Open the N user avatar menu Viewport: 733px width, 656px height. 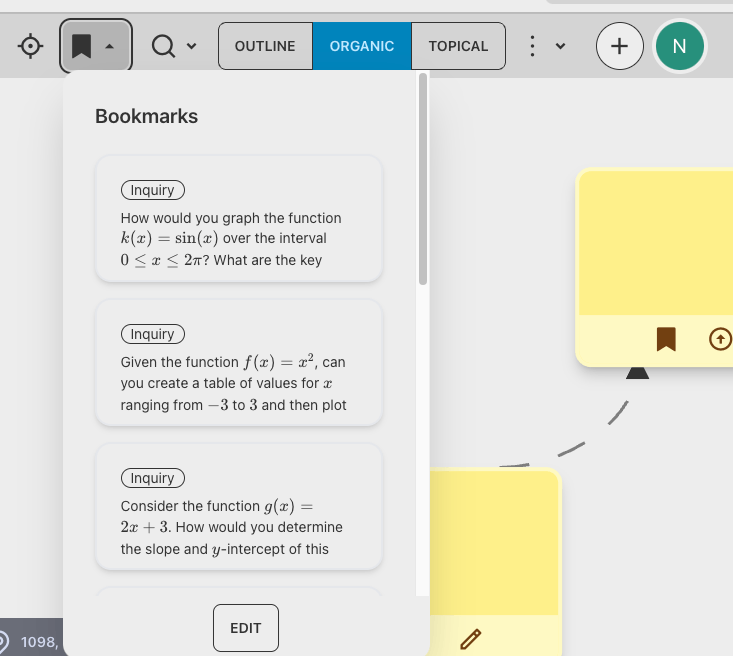pos(680,46)
